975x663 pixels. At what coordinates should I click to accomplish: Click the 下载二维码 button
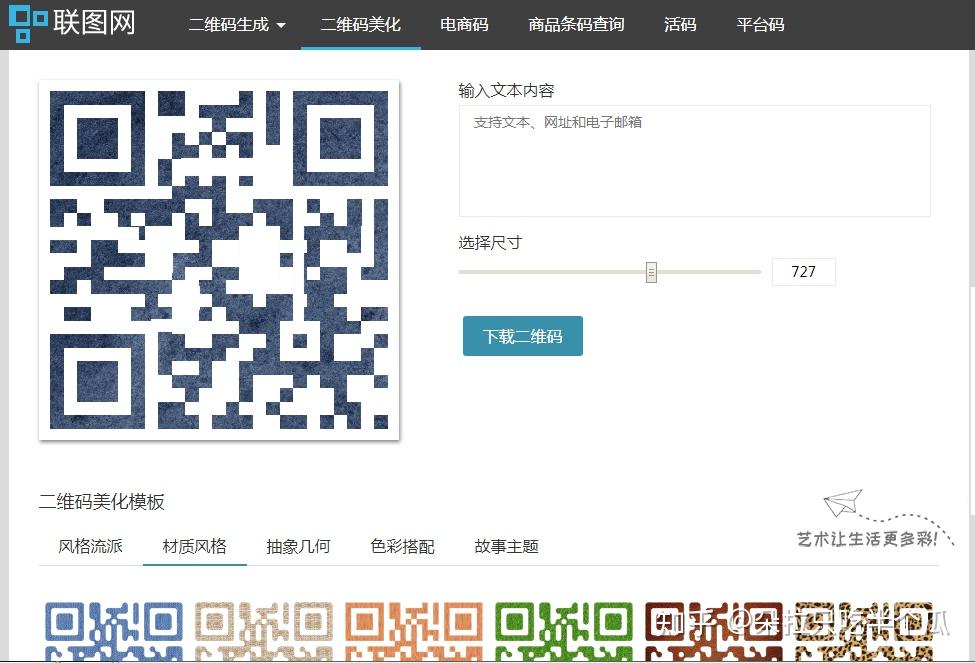(x=522, y=336)
